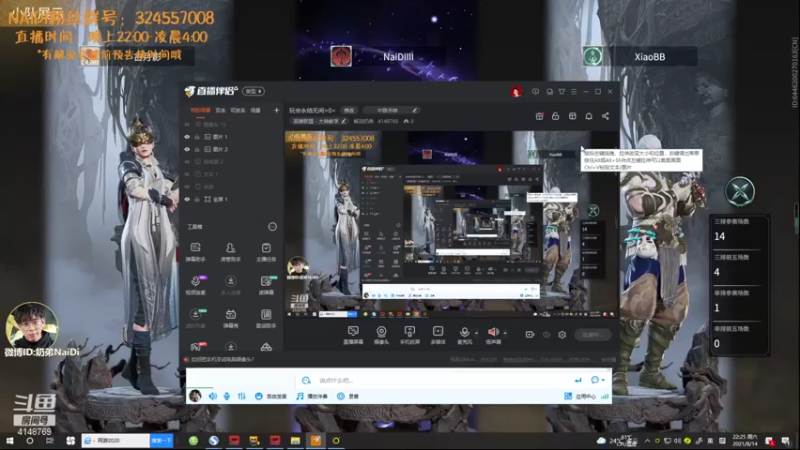This screenshot has width=800, height=450.
Task: Click the taskbar clock
Action: pos(745,441)
